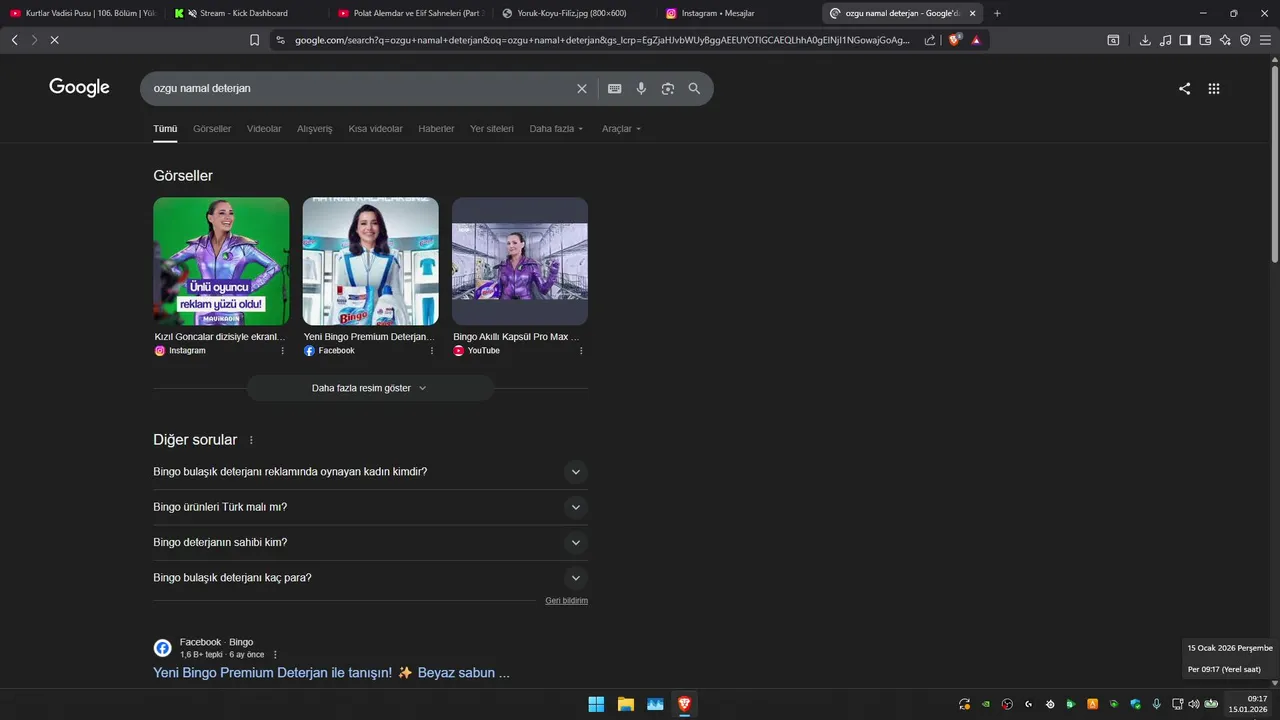The width and height of the screenshot is (1280, 720).
Task: Open the Brave browser taskbar icon
Action: (684, 704)
